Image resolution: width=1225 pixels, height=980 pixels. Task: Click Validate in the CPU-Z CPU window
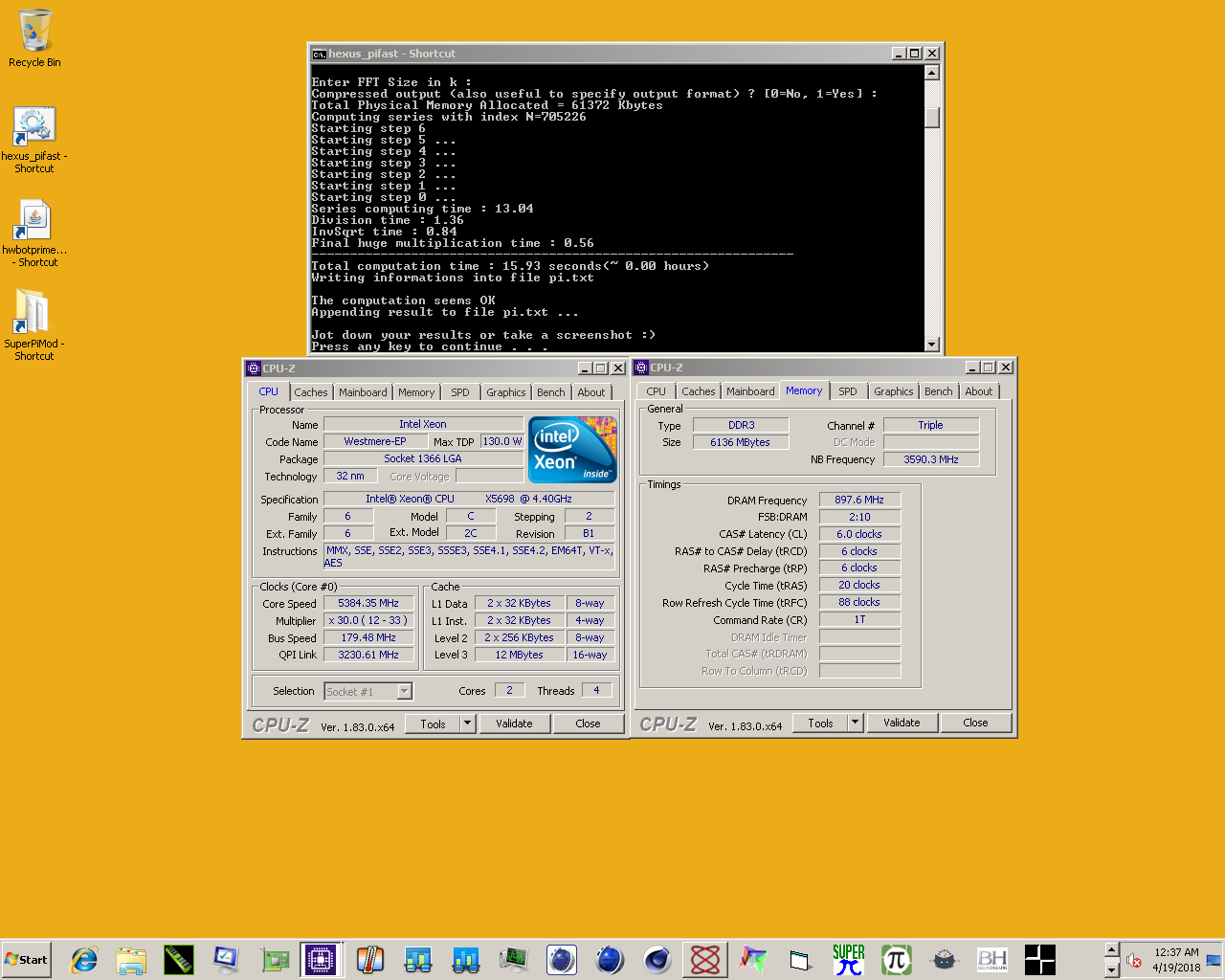(514, 724)
